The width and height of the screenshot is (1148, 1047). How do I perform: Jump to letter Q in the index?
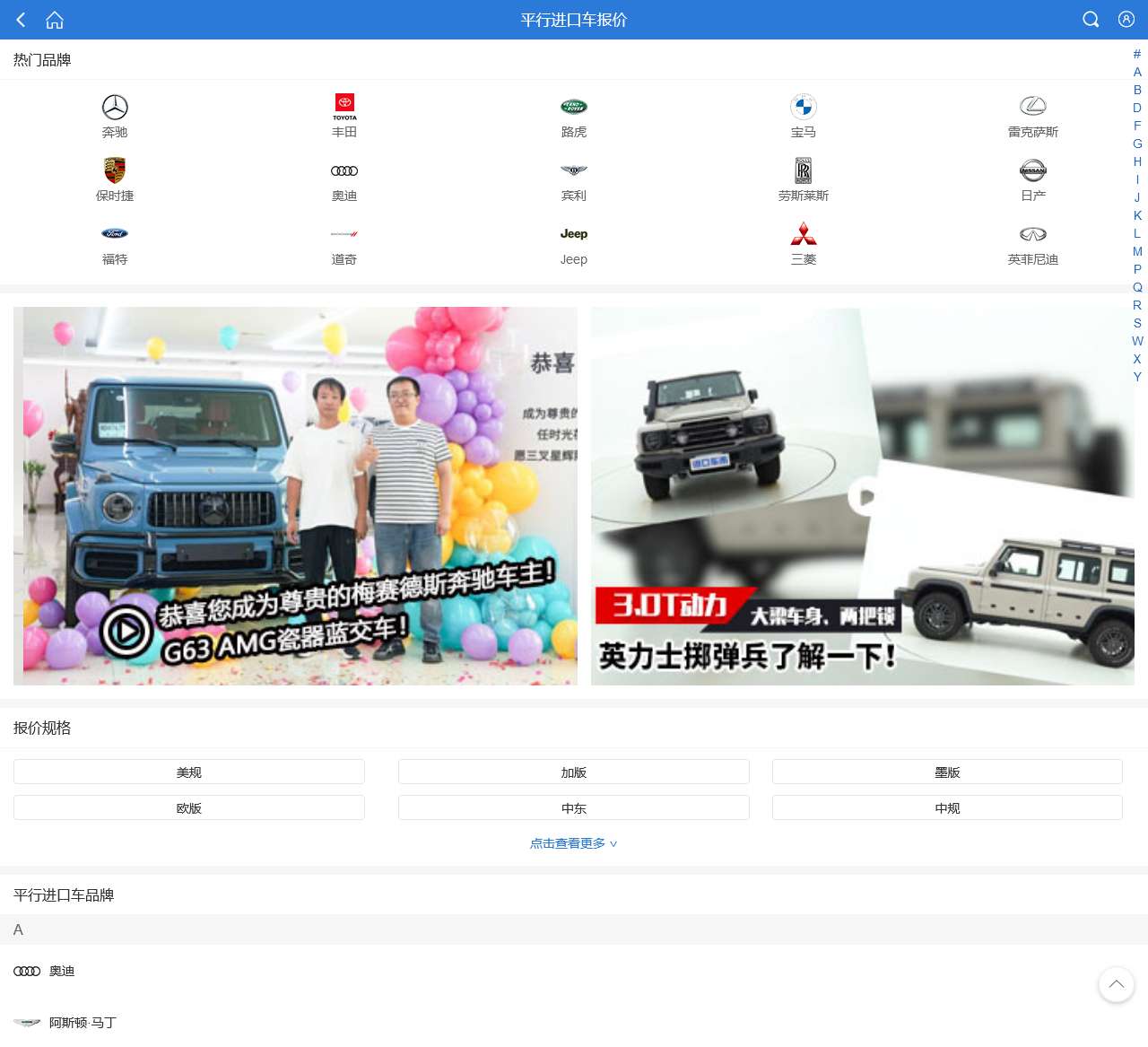point(1137,287)
